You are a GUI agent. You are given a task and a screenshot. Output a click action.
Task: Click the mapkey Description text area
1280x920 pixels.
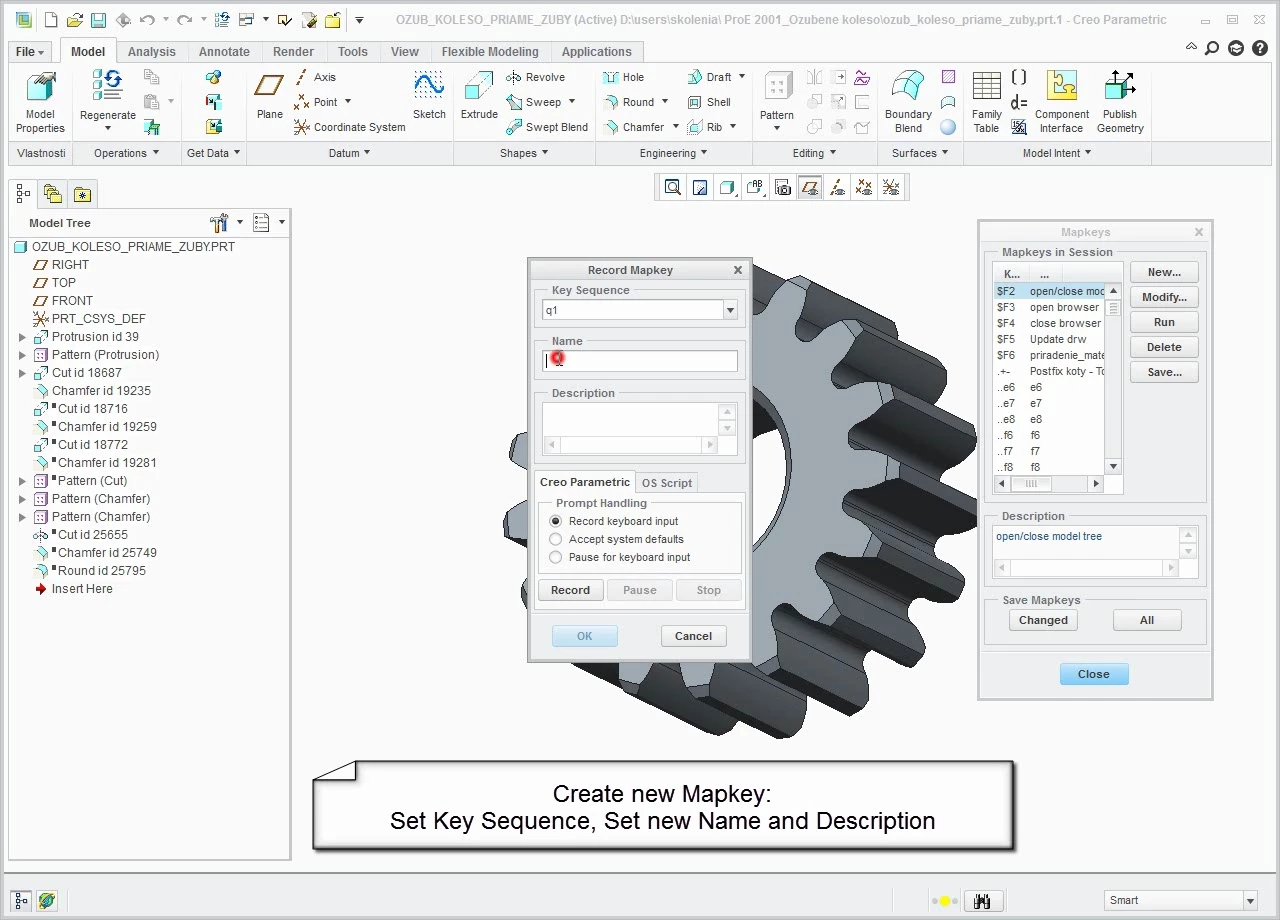point(630,419)
